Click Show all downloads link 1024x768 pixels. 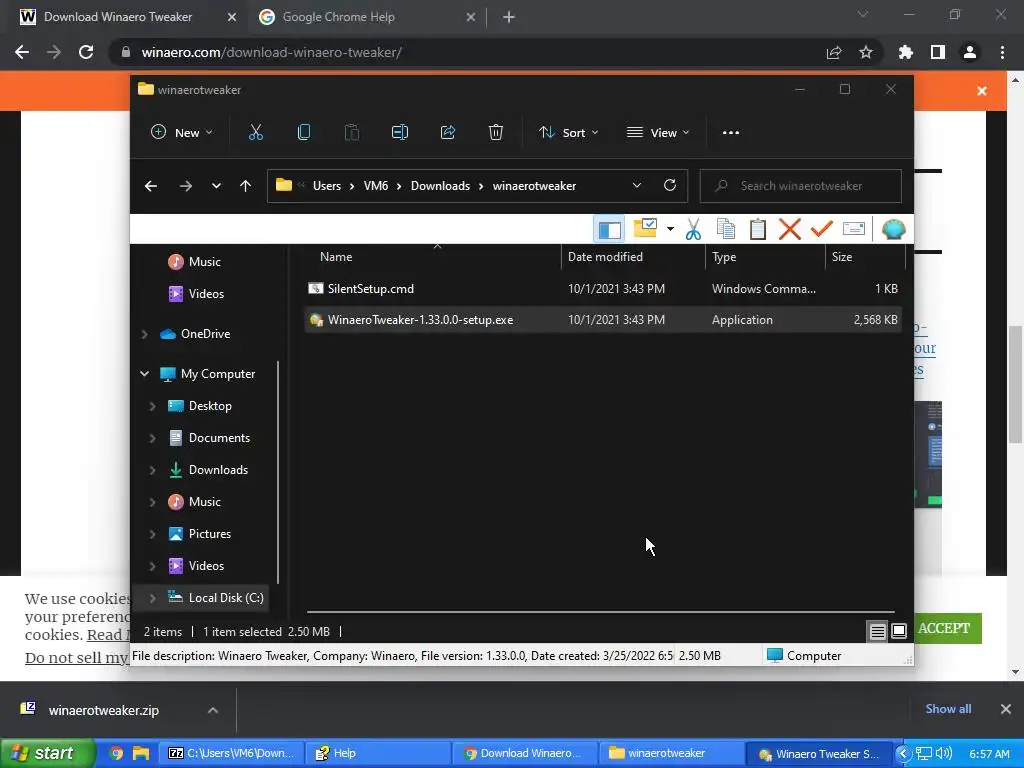pyautogui.click(x=948, y=709)
